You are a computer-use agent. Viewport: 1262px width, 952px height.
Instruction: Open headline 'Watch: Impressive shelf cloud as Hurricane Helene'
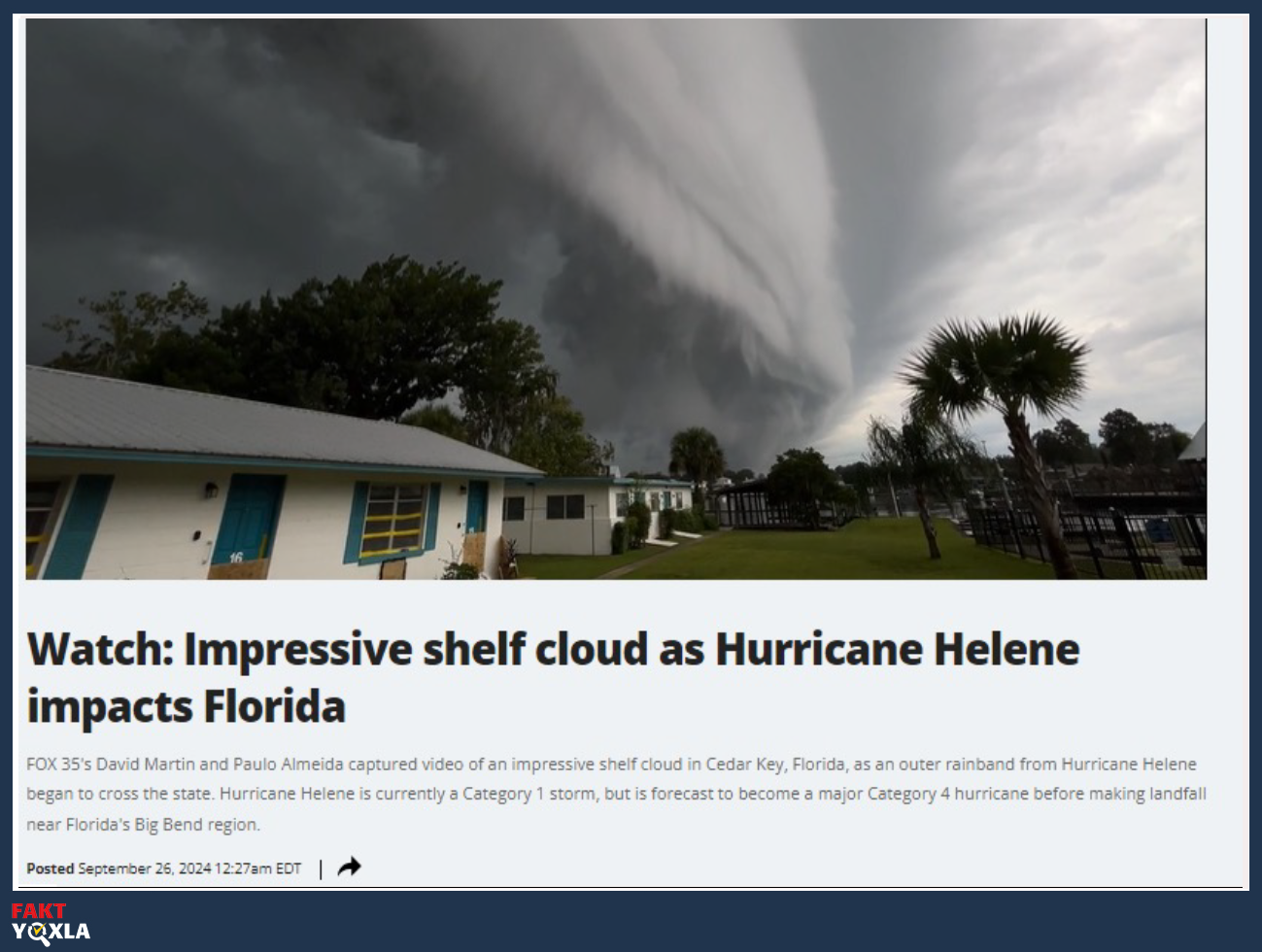pos(553,677)
